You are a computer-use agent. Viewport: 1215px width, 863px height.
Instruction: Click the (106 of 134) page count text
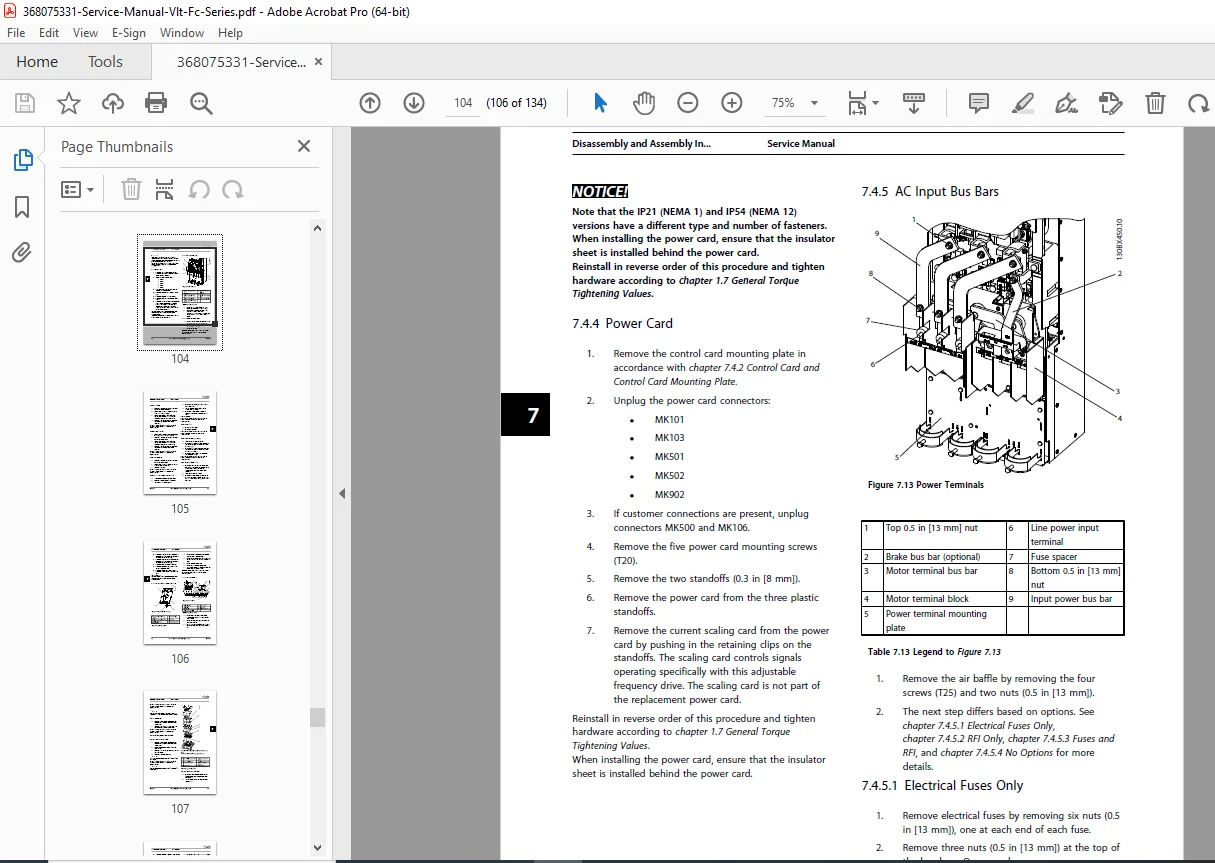coord(516,103)
